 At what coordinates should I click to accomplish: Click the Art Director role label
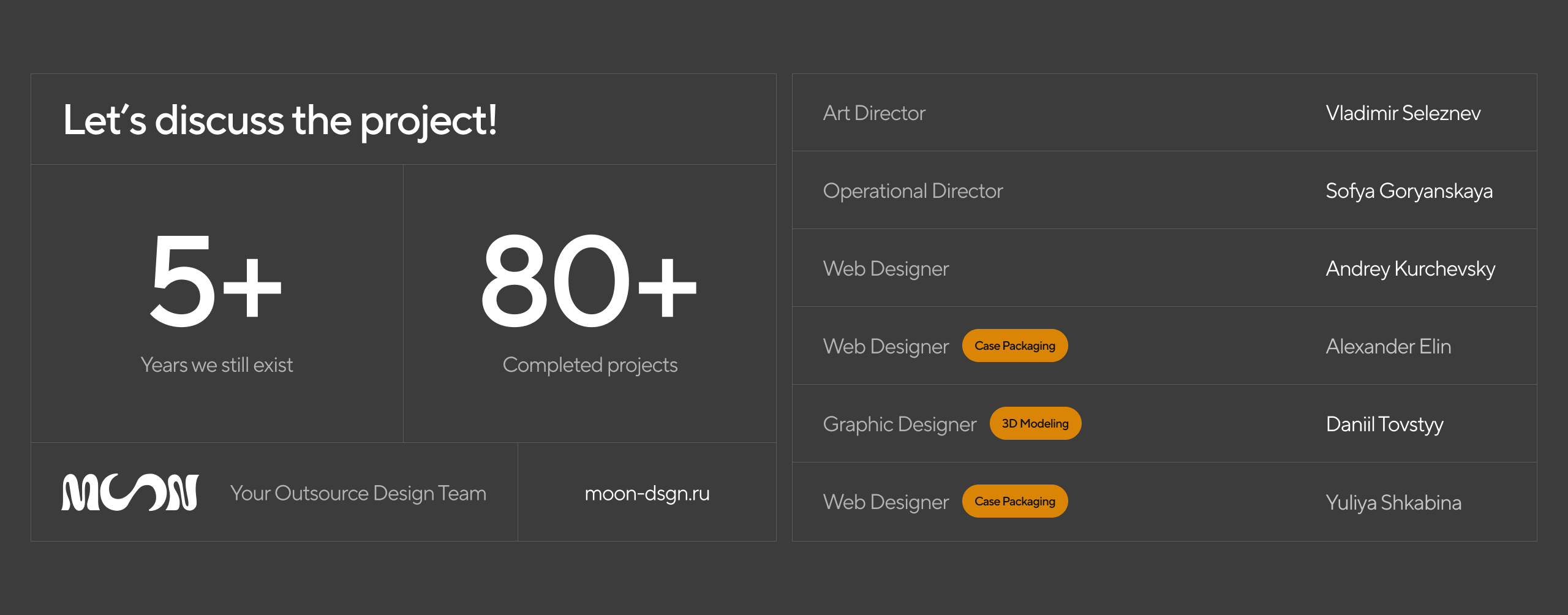click(874, 113)
